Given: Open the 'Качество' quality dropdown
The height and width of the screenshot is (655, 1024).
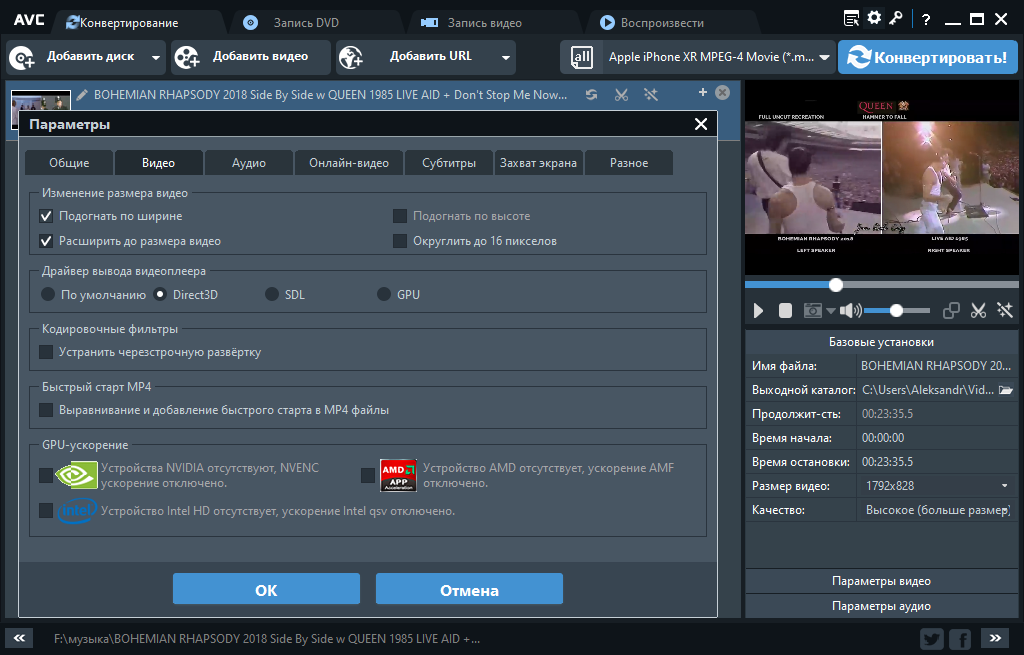Looking at the screenshot, I should [1004, 510].
